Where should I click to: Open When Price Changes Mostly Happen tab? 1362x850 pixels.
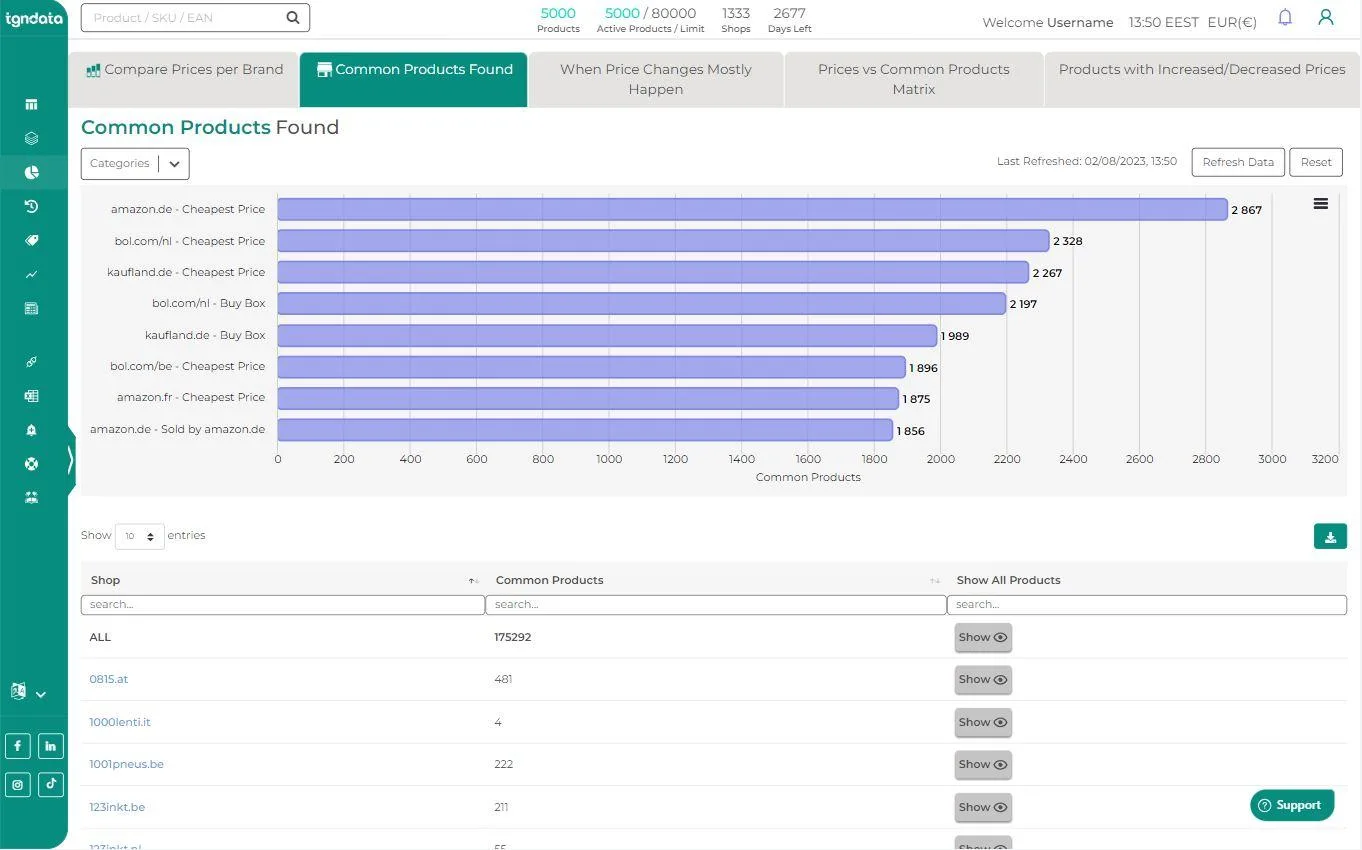click(656, 80)
